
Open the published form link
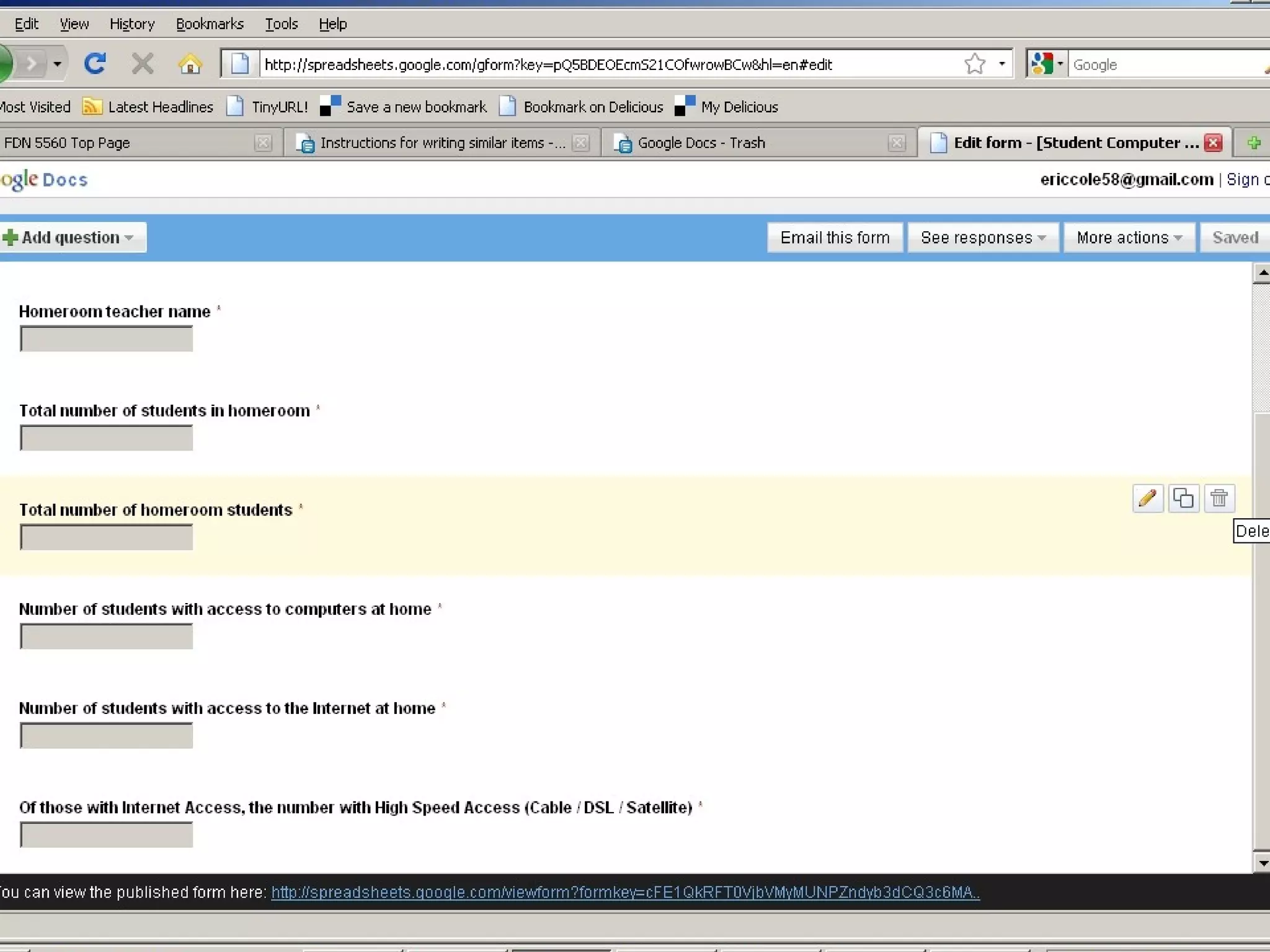click(625, 892)
